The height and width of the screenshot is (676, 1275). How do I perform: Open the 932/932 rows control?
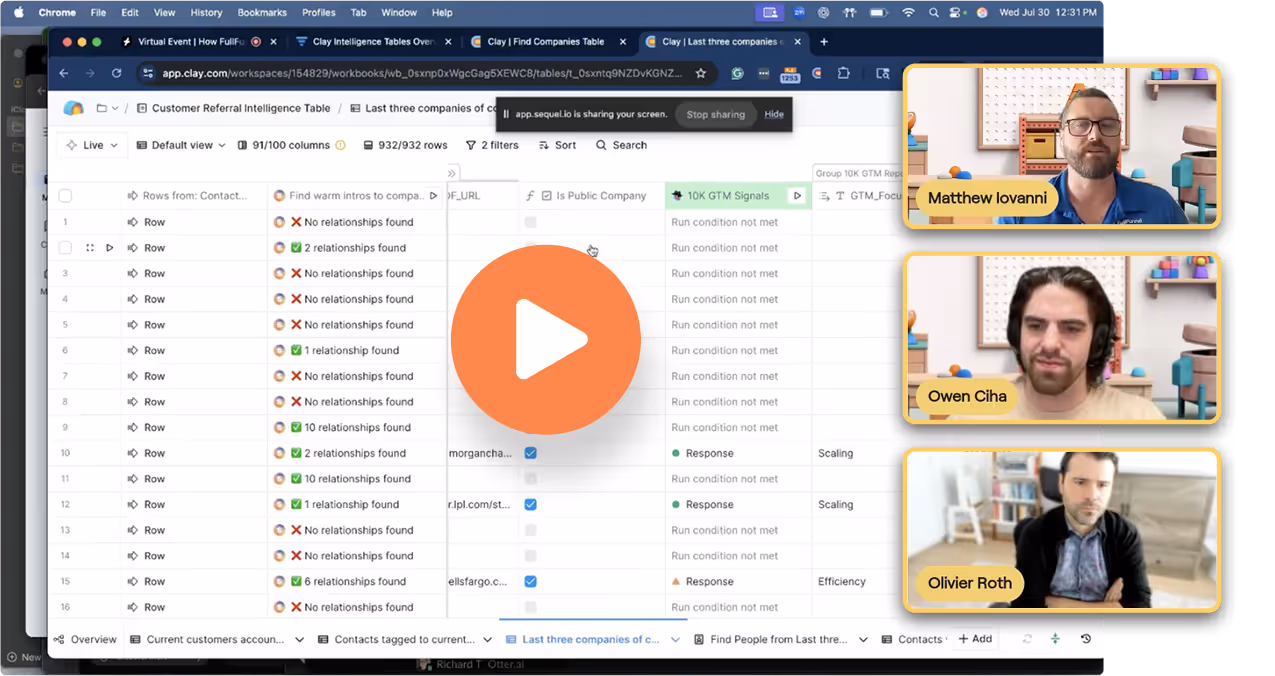[405, 145]
